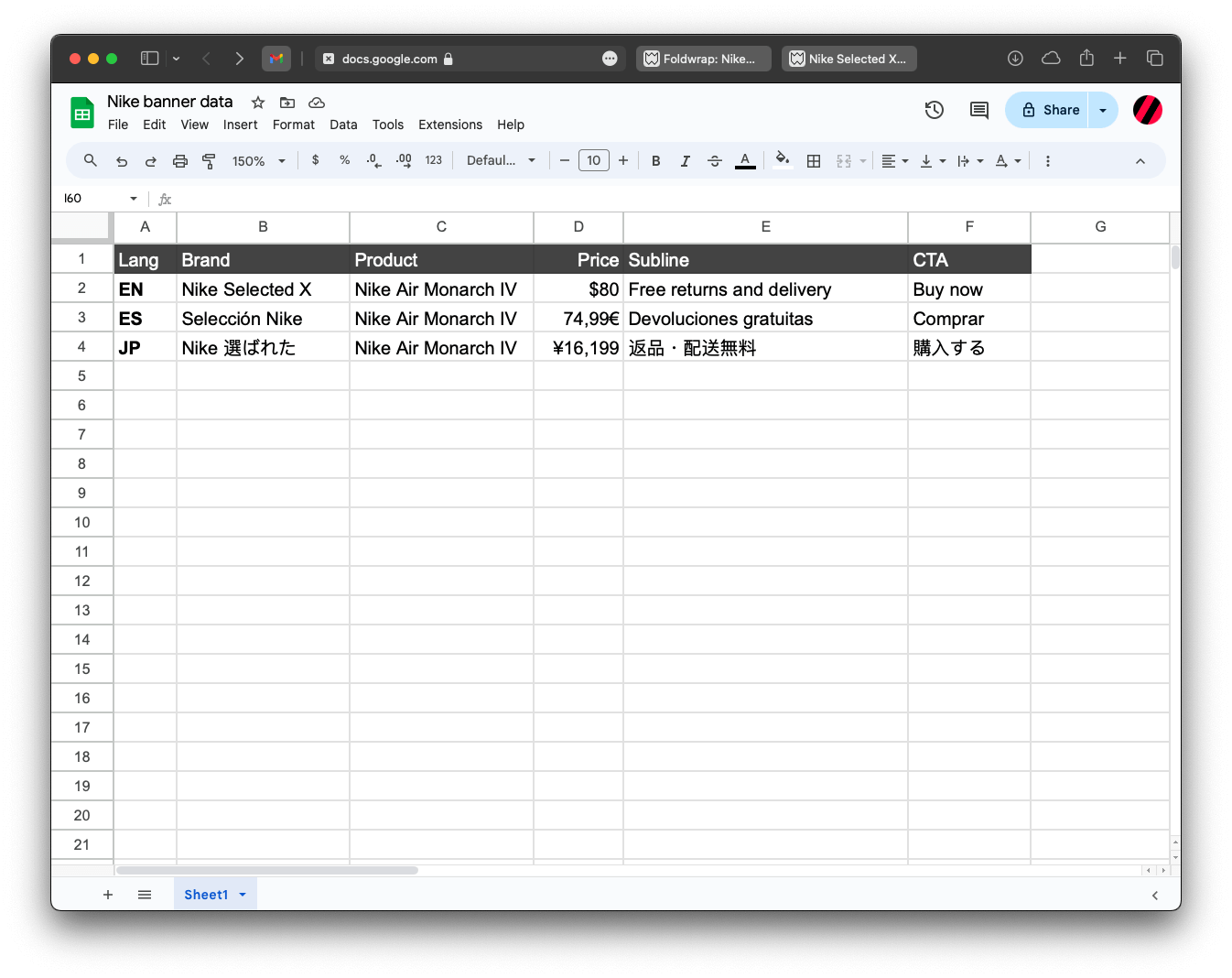Open the comments panel icon

(979, 110)
